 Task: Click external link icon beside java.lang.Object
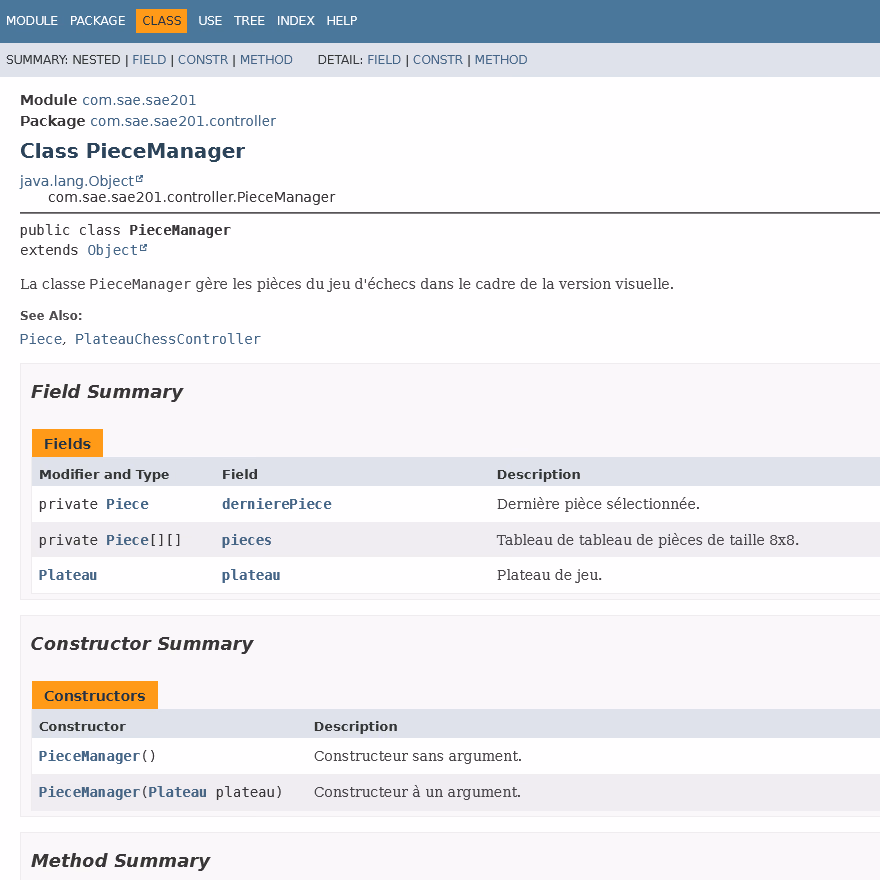coord(139,180)
